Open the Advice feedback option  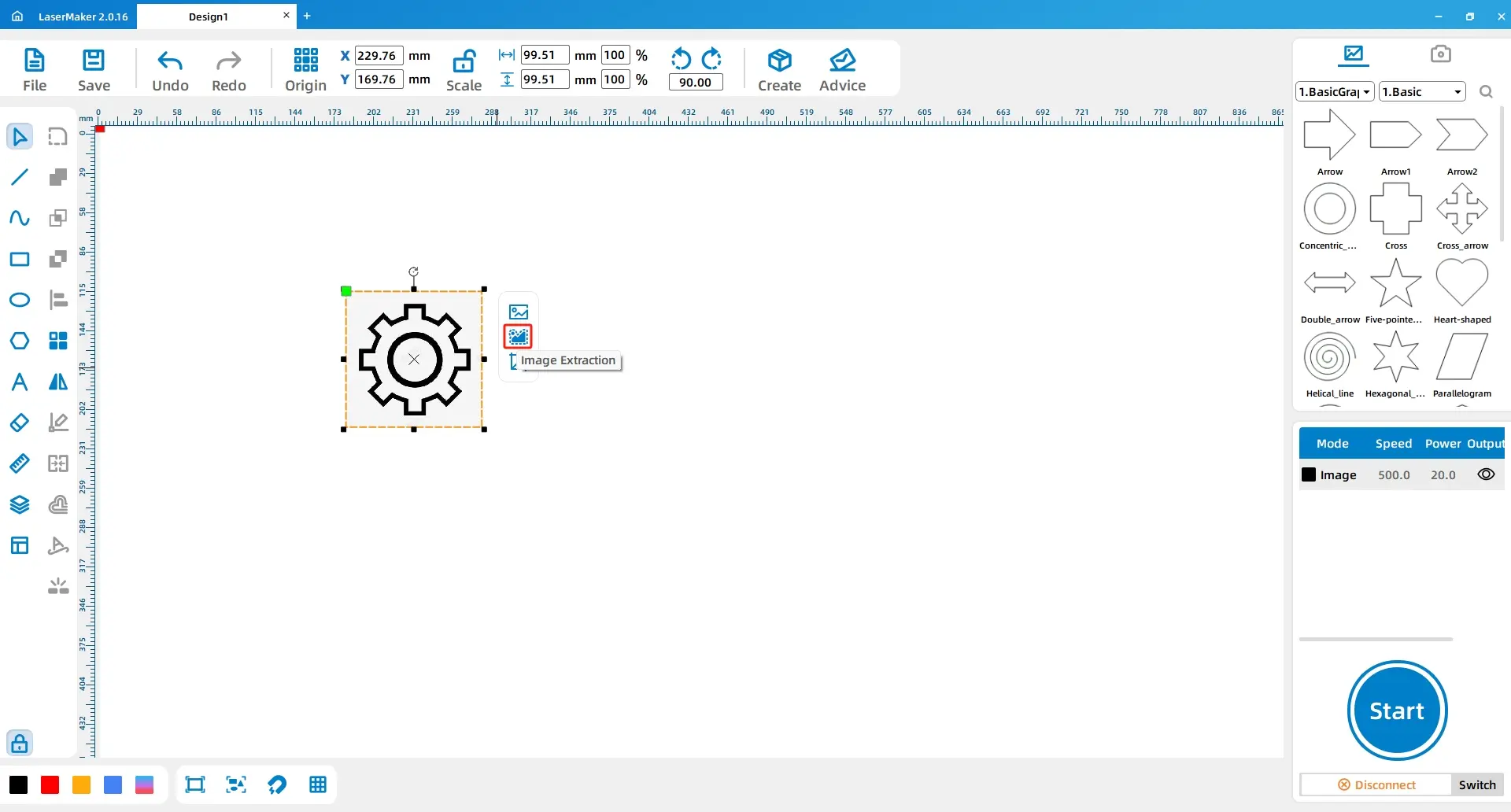842,70
